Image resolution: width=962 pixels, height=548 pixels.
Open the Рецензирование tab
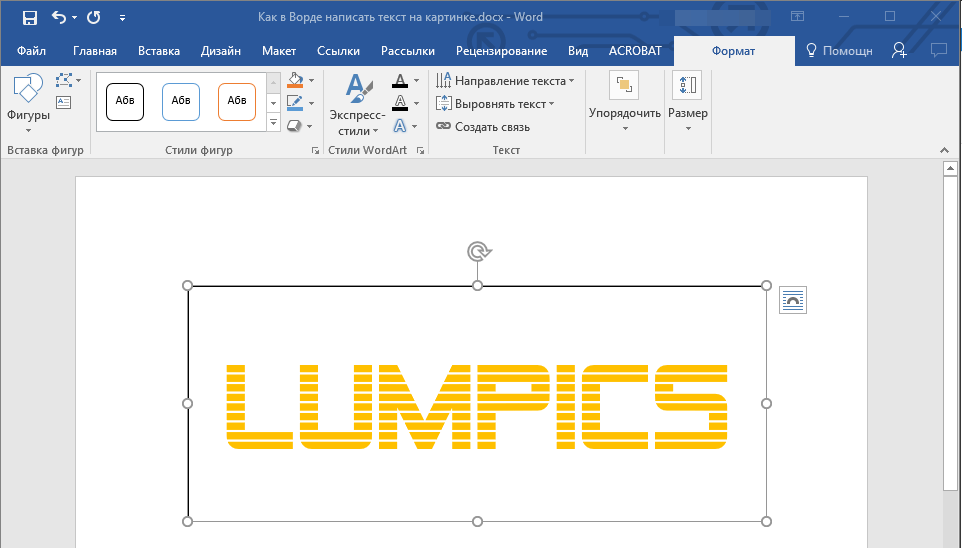501,51
